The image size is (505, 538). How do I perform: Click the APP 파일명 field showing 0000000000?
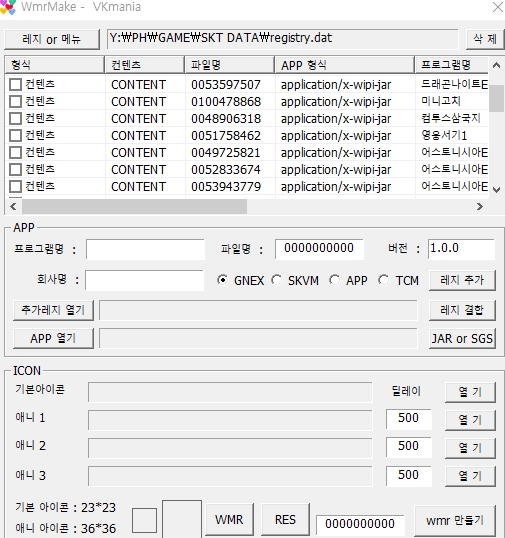tap(319, 249)
